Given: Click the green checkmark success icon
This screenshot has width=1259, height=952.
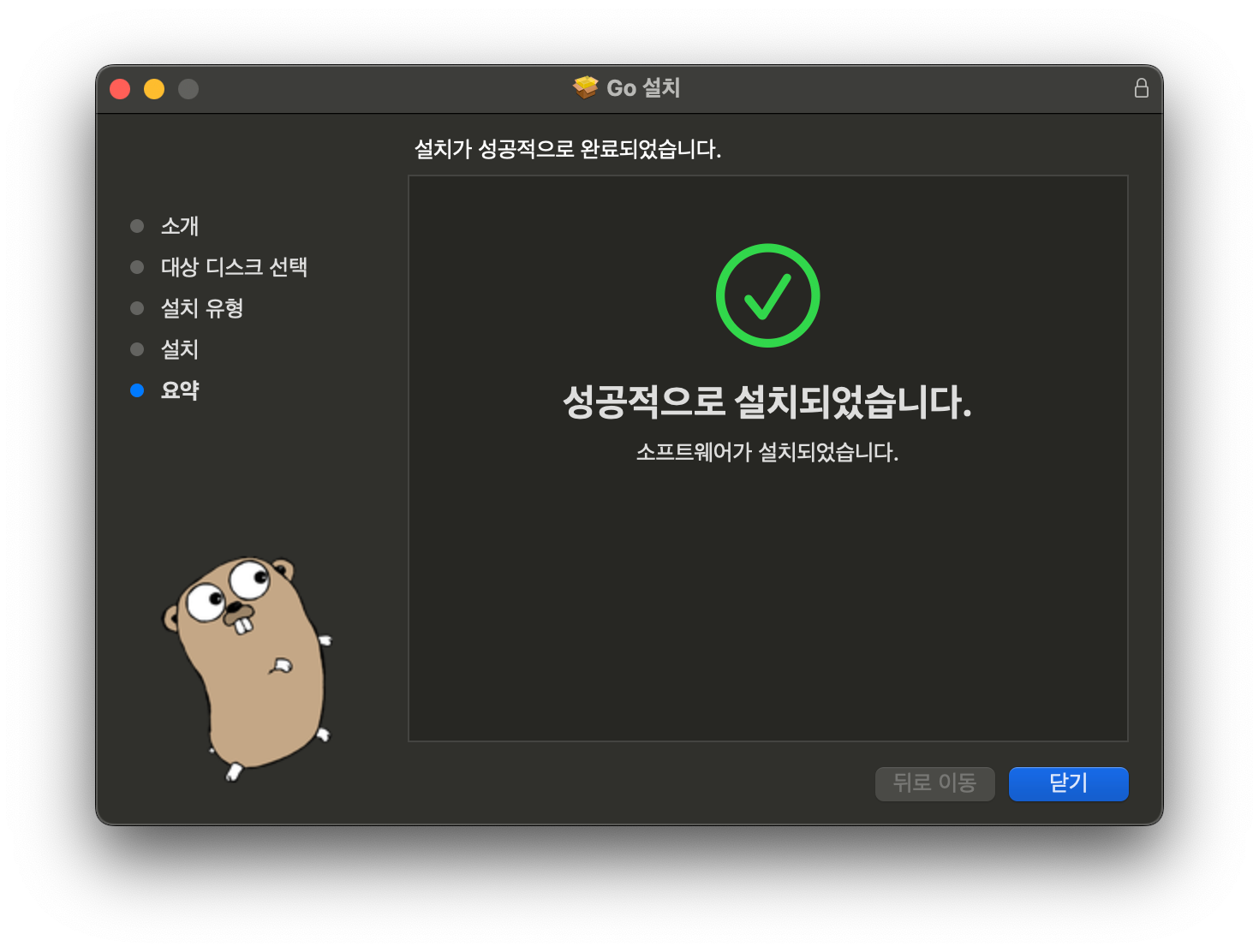Looking at the screenshot, I should pyautogui.click(x=768, y=295).
